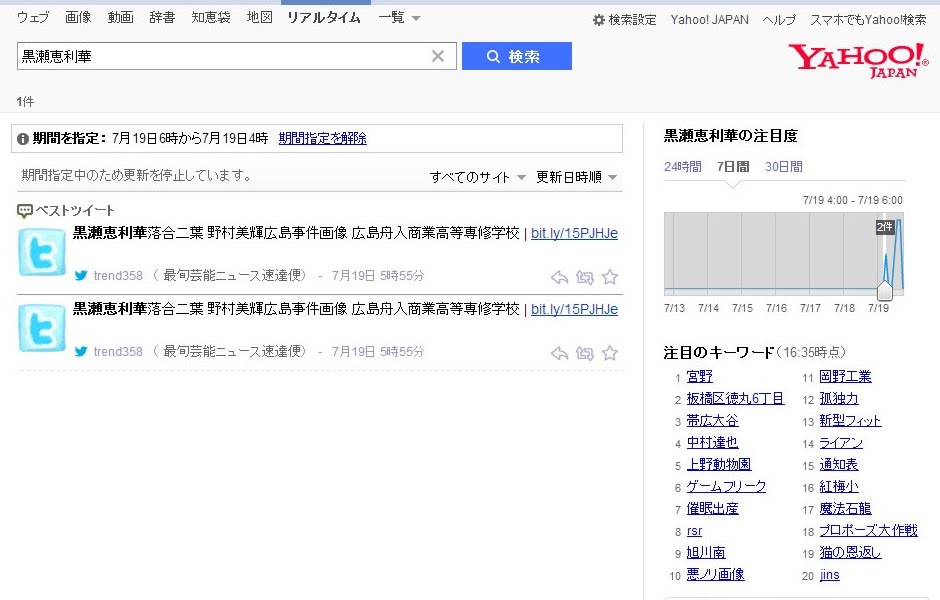Show the 30日間 attention graph

click(784, 167)
